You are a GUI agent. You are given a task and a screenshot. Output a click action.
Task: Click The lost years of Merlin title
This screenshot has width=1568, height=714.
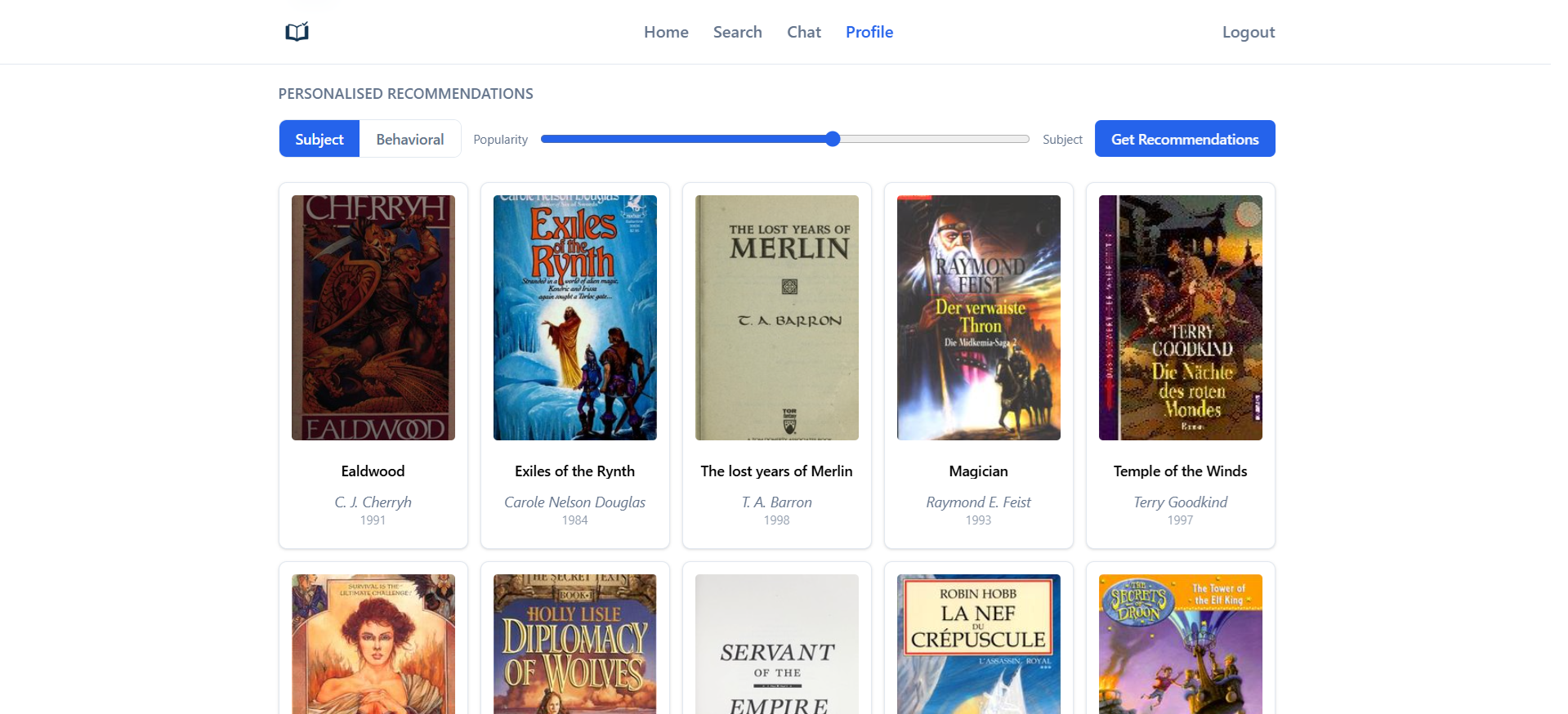click(x=777, y=471)
